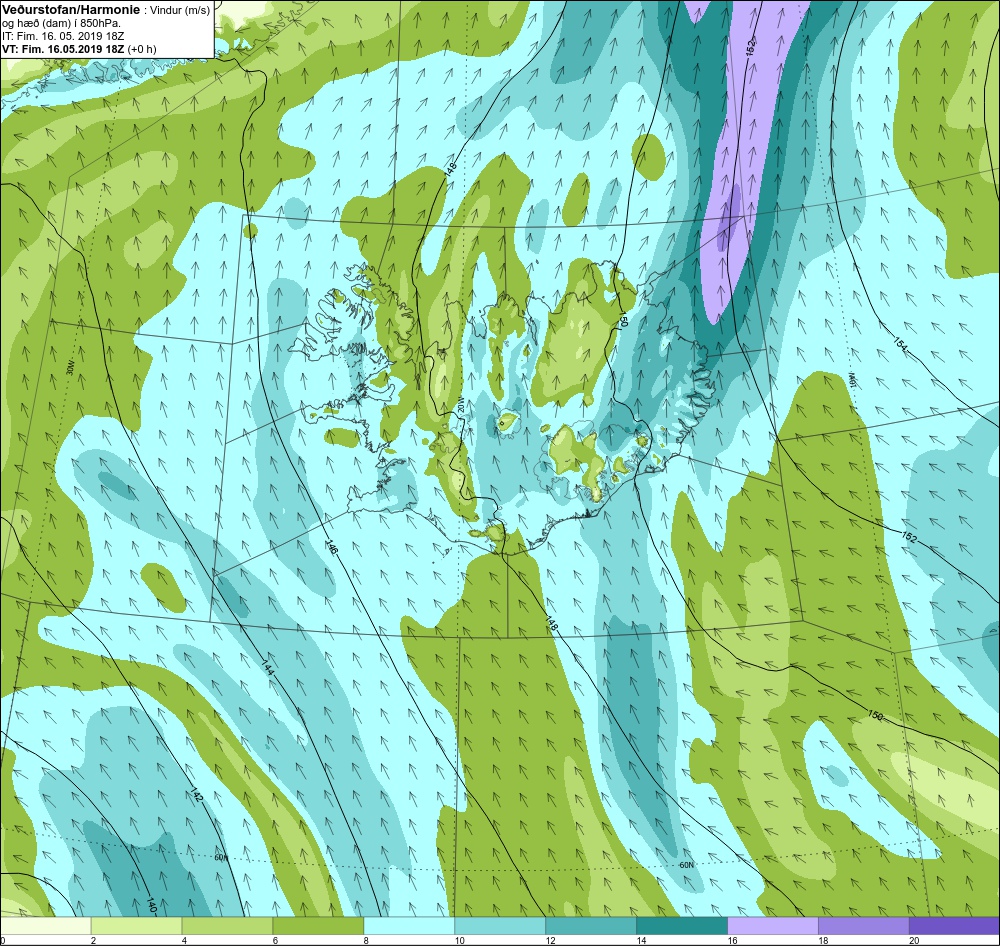Image resolution: width=1000 pixels, height=946 pixels.
Task: Choose the 14–16 m/s dark teal legend swatch
Action: coord(682,926)
